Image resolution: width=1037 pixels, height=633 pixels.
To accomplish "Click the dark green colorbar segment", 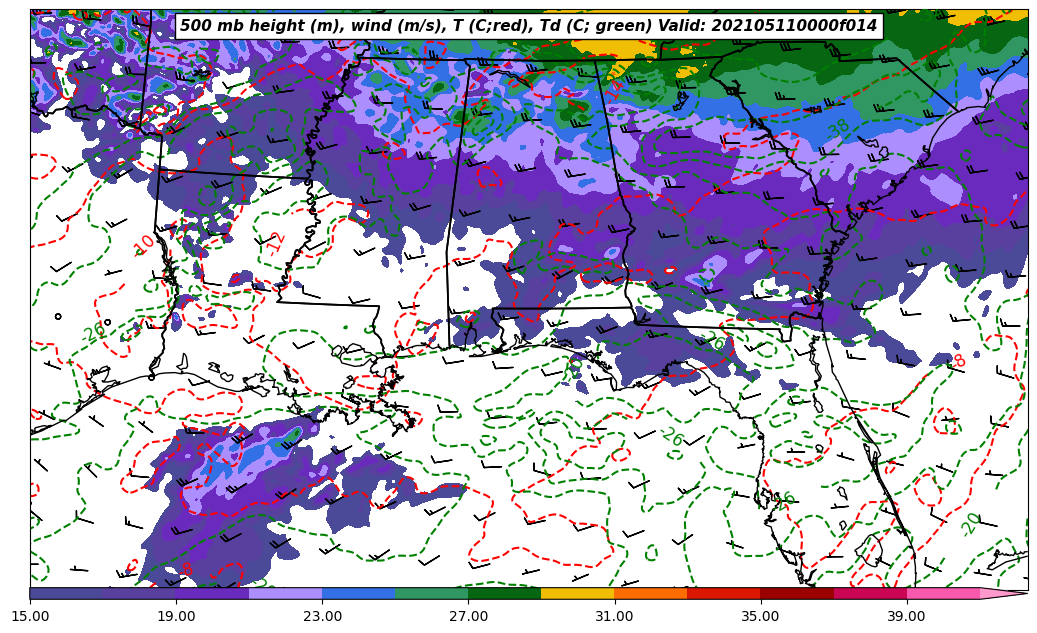I will [x=504, y=593].
